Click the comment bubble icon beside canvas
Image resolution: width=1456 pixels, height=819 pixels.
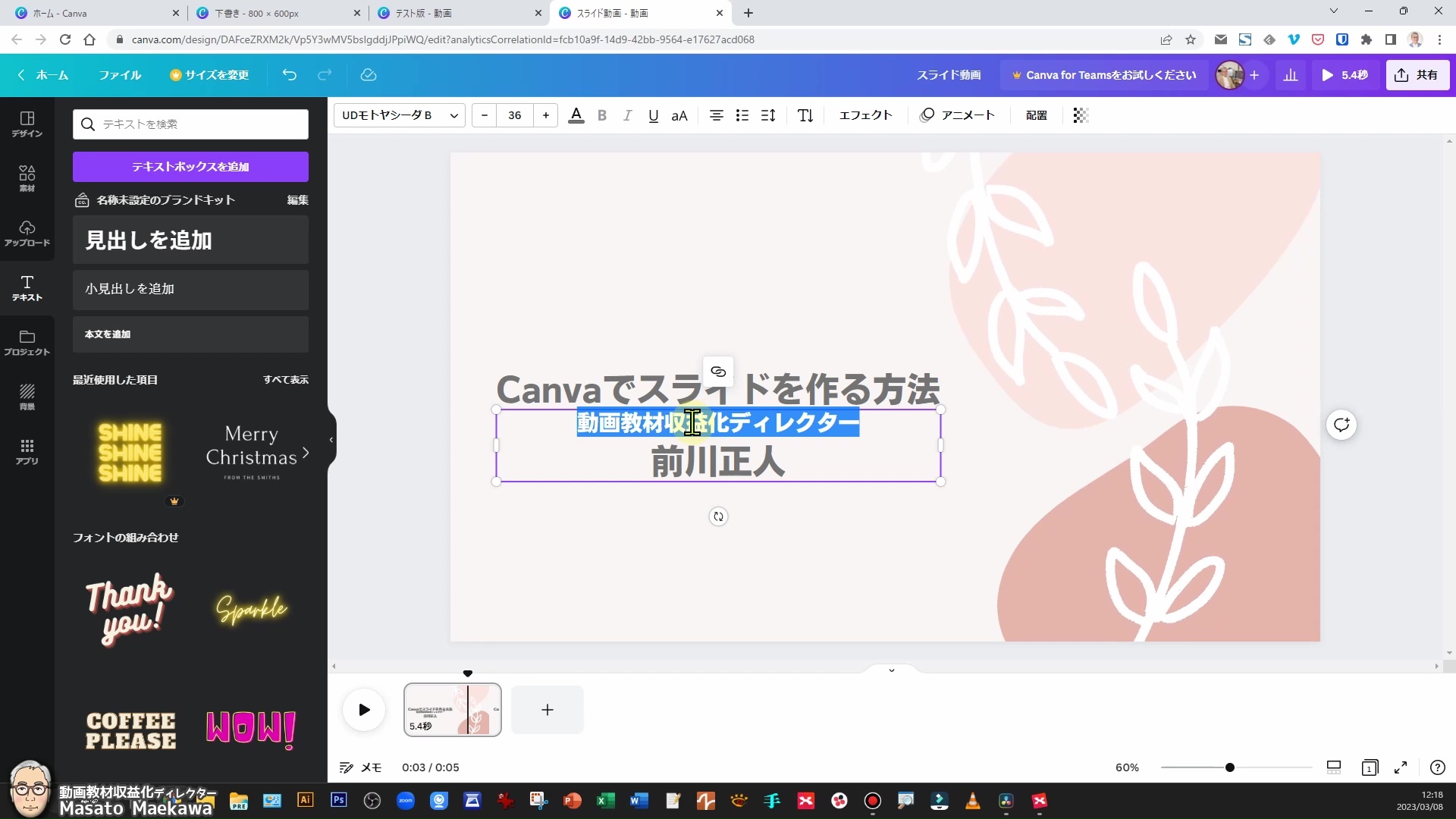[1341, 425]
